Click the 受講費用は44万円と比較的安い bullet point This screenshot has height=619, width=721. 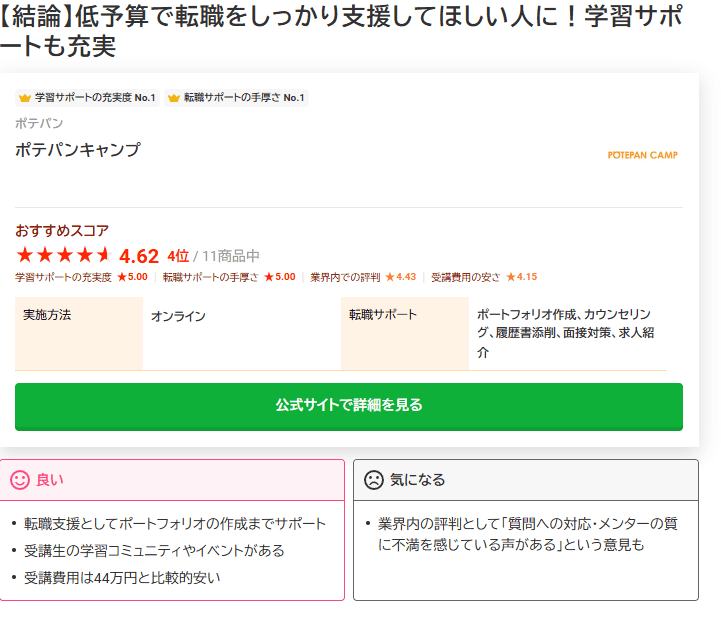point(122,577)
